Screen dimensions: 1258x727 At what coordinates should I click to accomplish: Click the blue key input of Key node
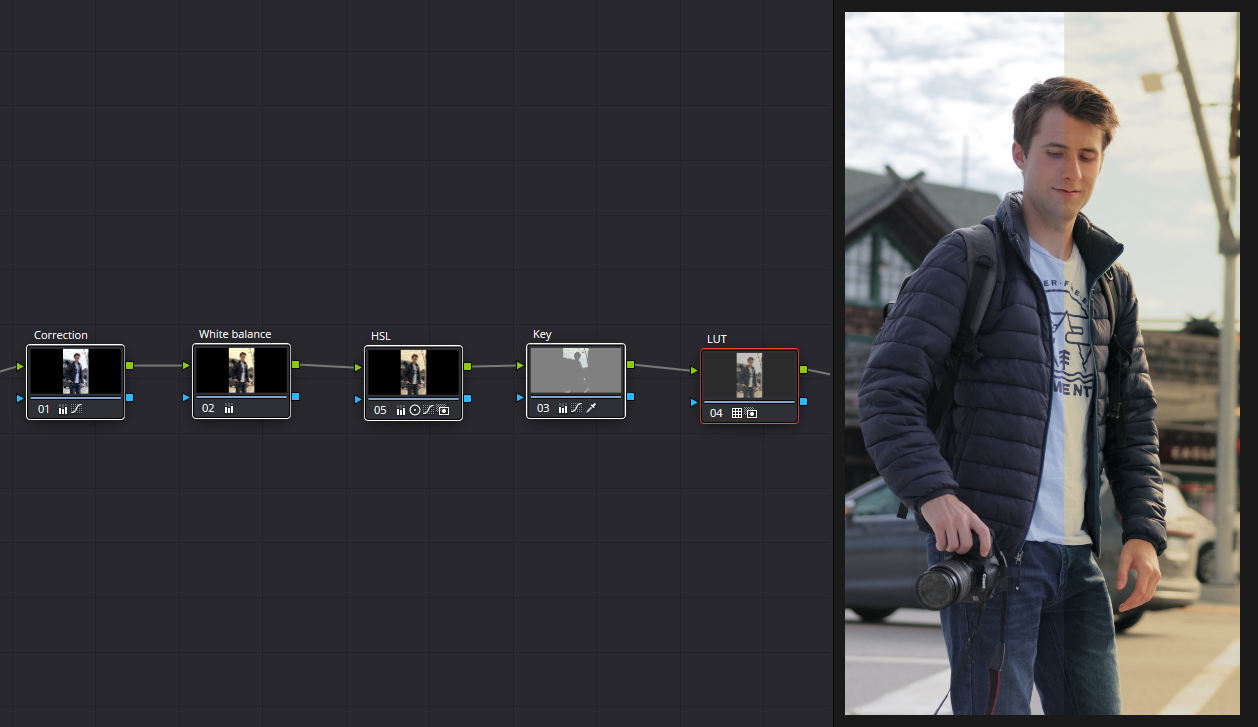pyautogui.click(x=520, y=398)
